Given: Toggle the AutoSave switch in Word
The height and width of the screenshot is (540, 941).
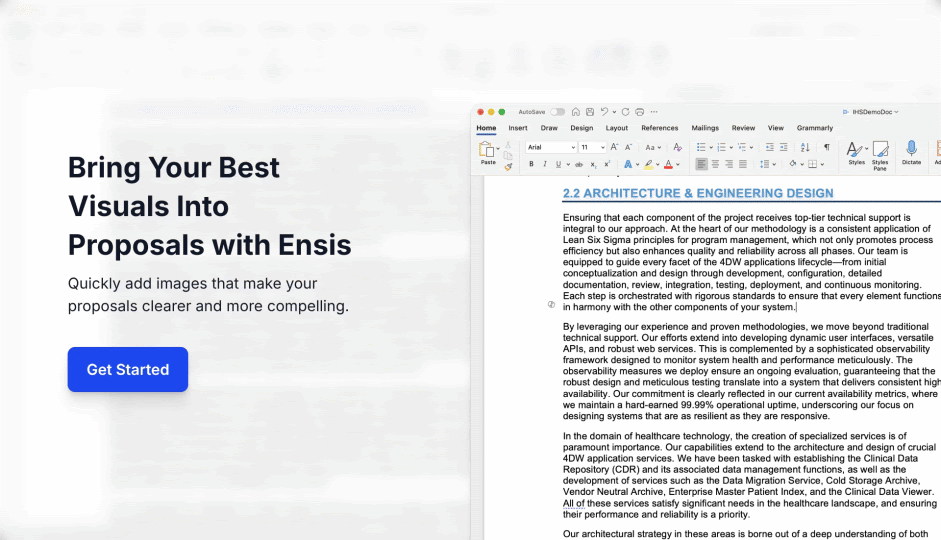Looking at the screenshot, I should (558, 112).
